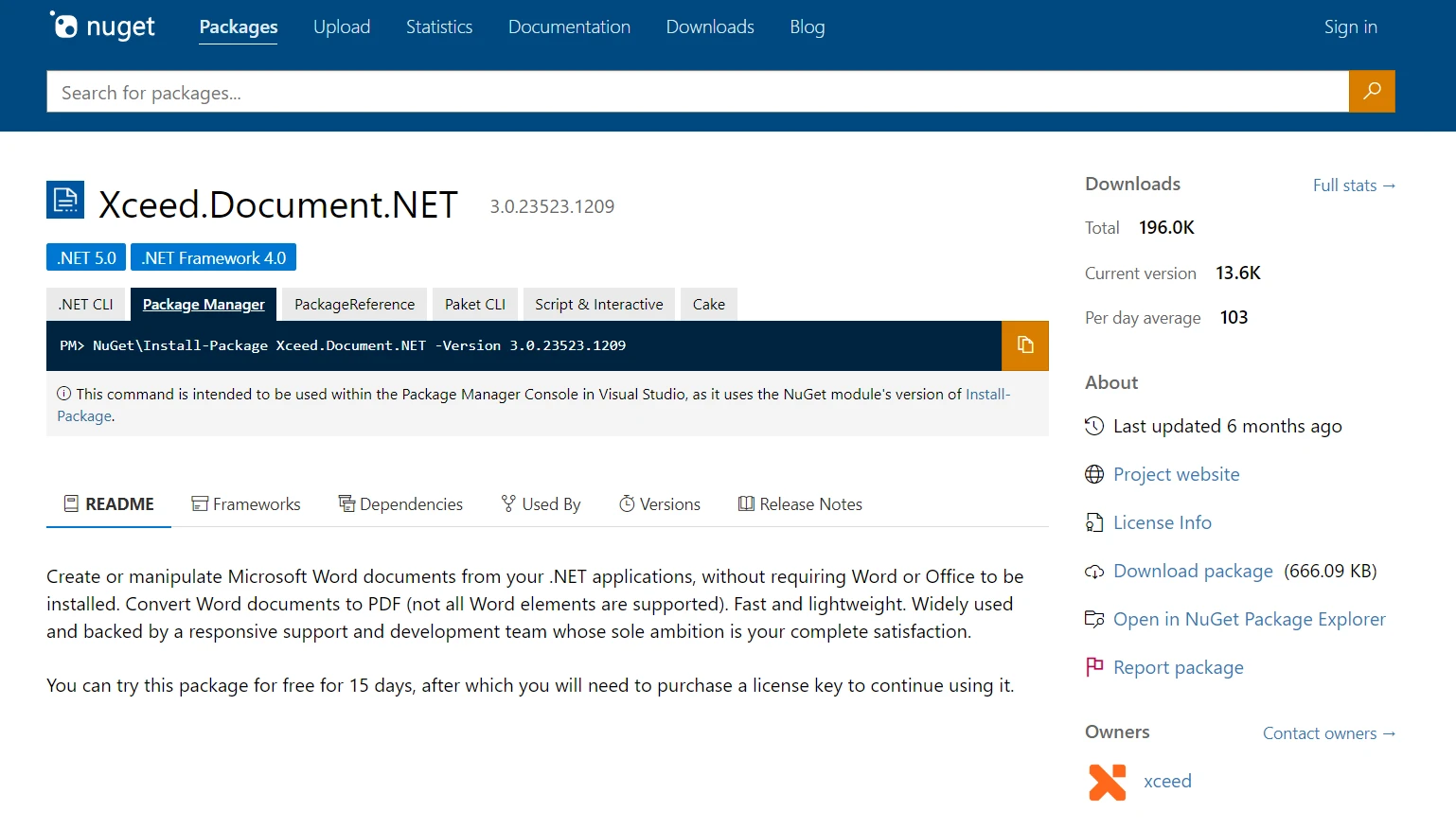This screenshot has height=829, width=1456.
Task: Click the NuGet Package Explorer icon
Action: coord(1094,619)
